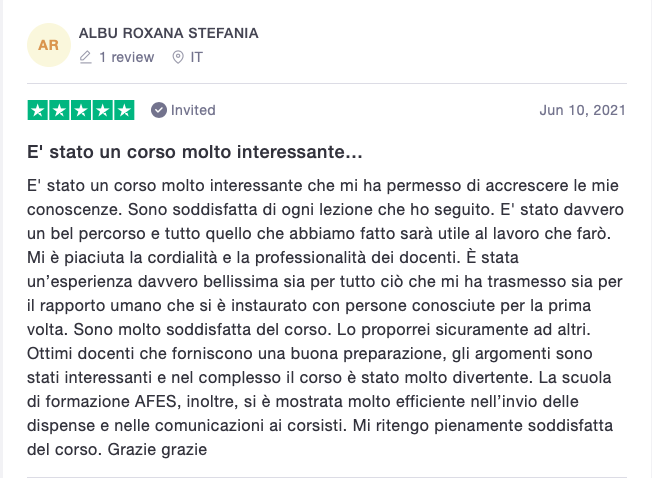The image size is (652, 478).
Task: Click the AR reviewer avatar
Action: (48, 45)
